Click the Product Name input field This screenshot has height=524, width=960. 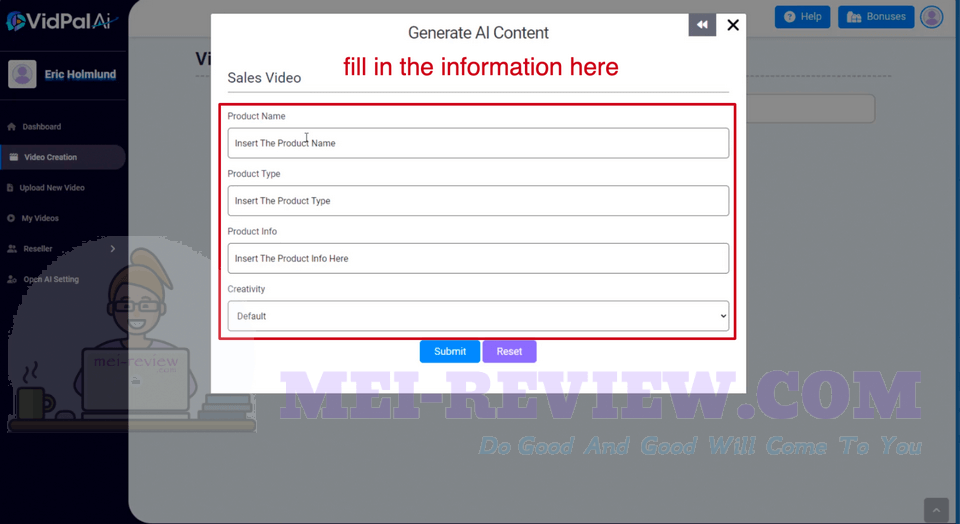pos(478,143)
